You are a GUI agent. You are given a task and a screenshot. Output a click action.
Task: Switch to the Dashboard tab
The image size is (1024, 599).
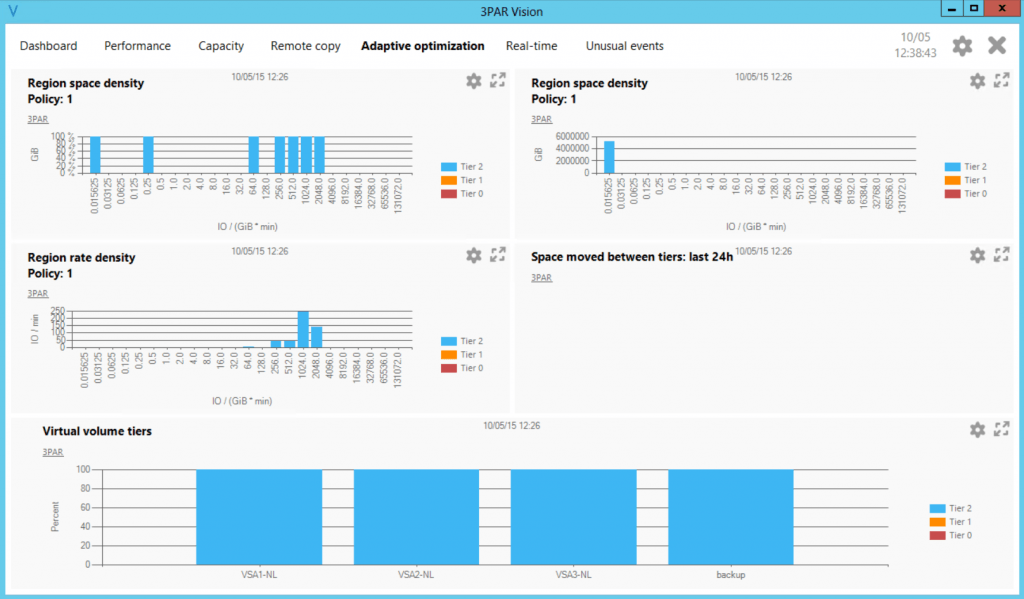tap(48, 46)
